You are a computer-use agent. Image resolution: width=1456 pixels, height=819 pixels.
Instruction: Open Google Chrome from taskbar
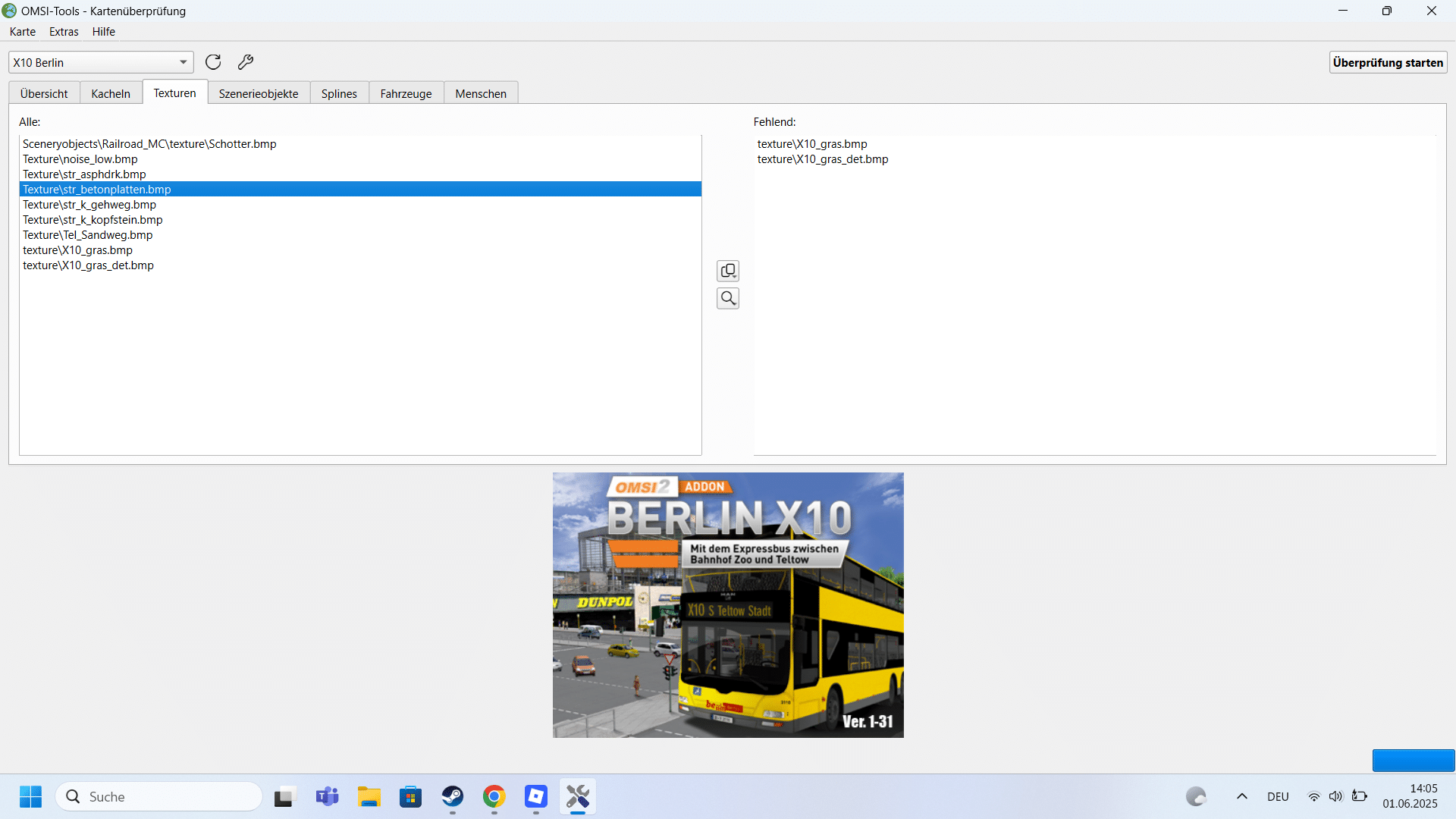494,797
